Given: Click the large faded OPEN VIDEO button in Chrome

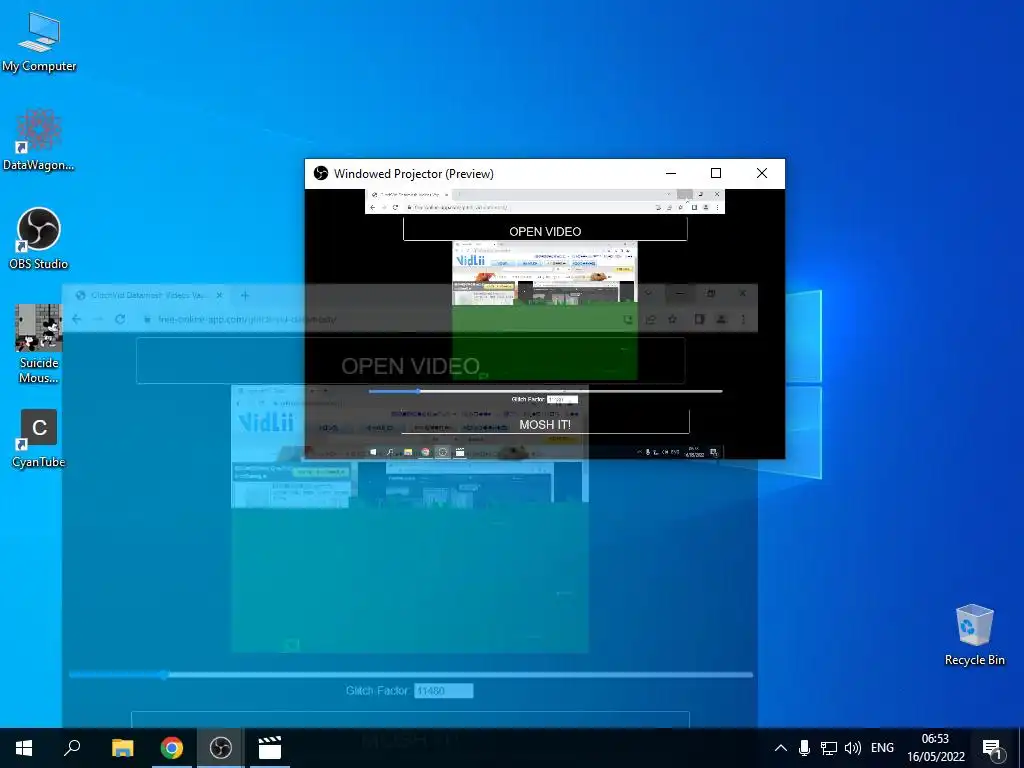Looking at the screenshot, I should [x=411, y=360].
